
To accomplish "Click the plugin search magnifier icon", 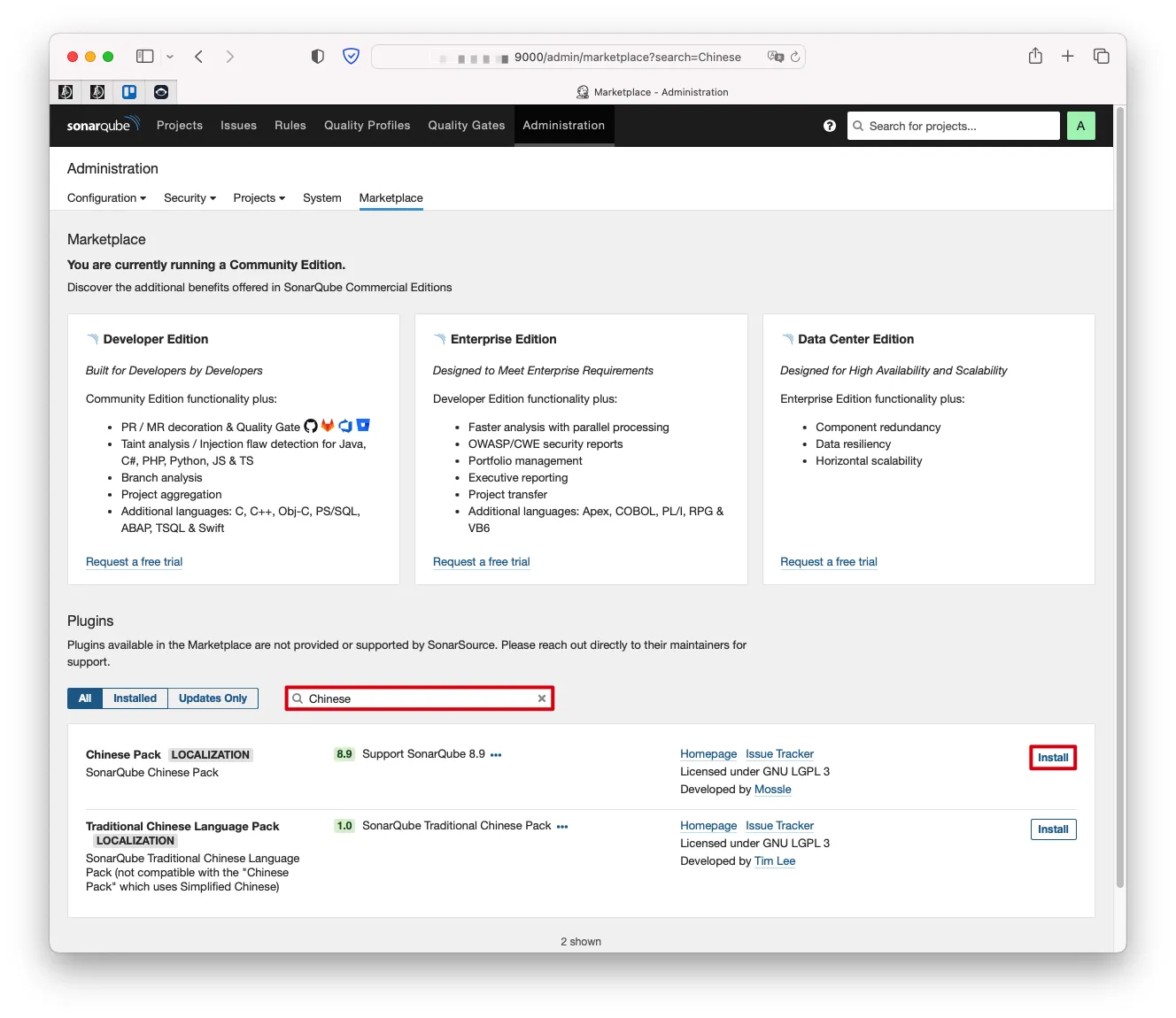I will click(x=298, y=698).
